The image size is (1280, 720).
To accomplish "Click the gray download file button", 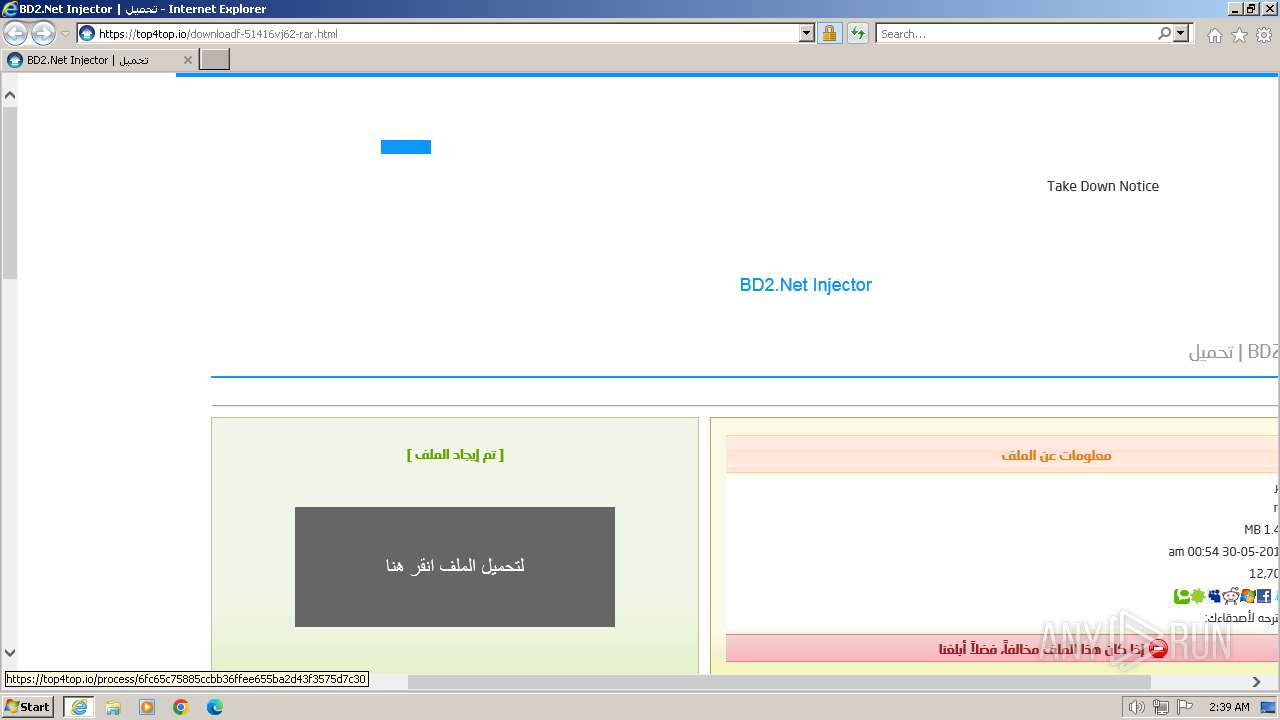I will (455, 567).
